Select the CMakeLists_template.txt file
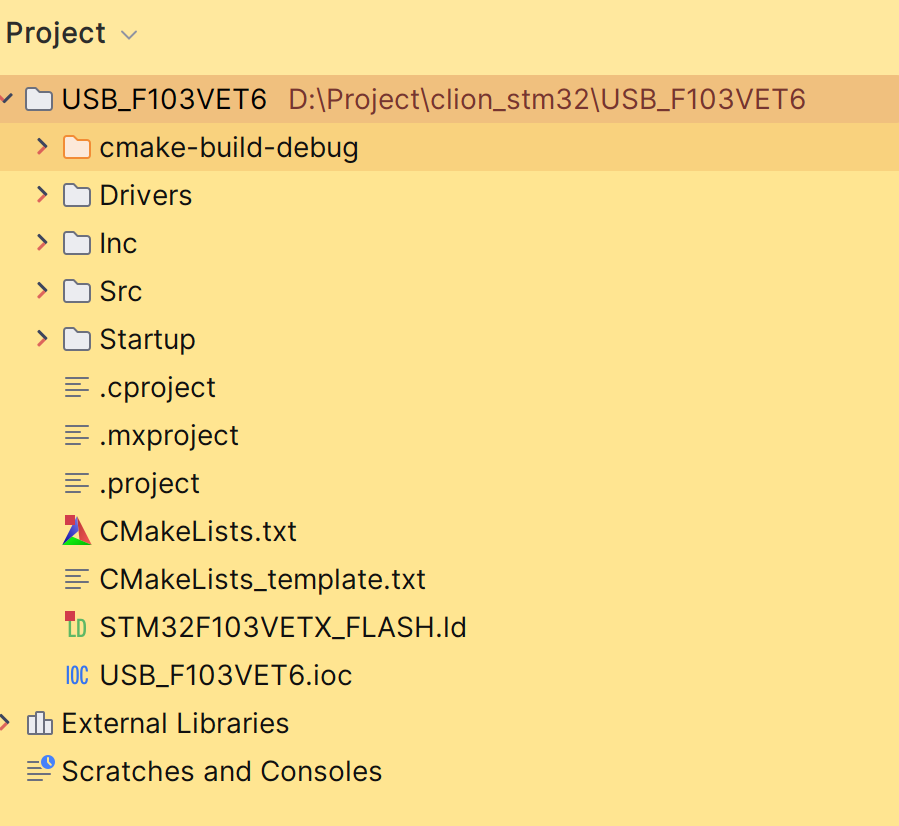This screenshot has height=826, width=899. coord(262,579)
